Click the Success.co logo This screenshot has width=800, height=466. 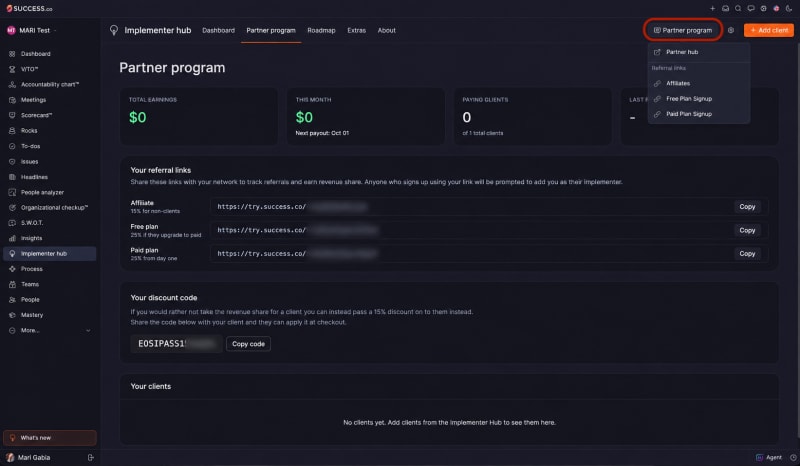coord(29,9)
